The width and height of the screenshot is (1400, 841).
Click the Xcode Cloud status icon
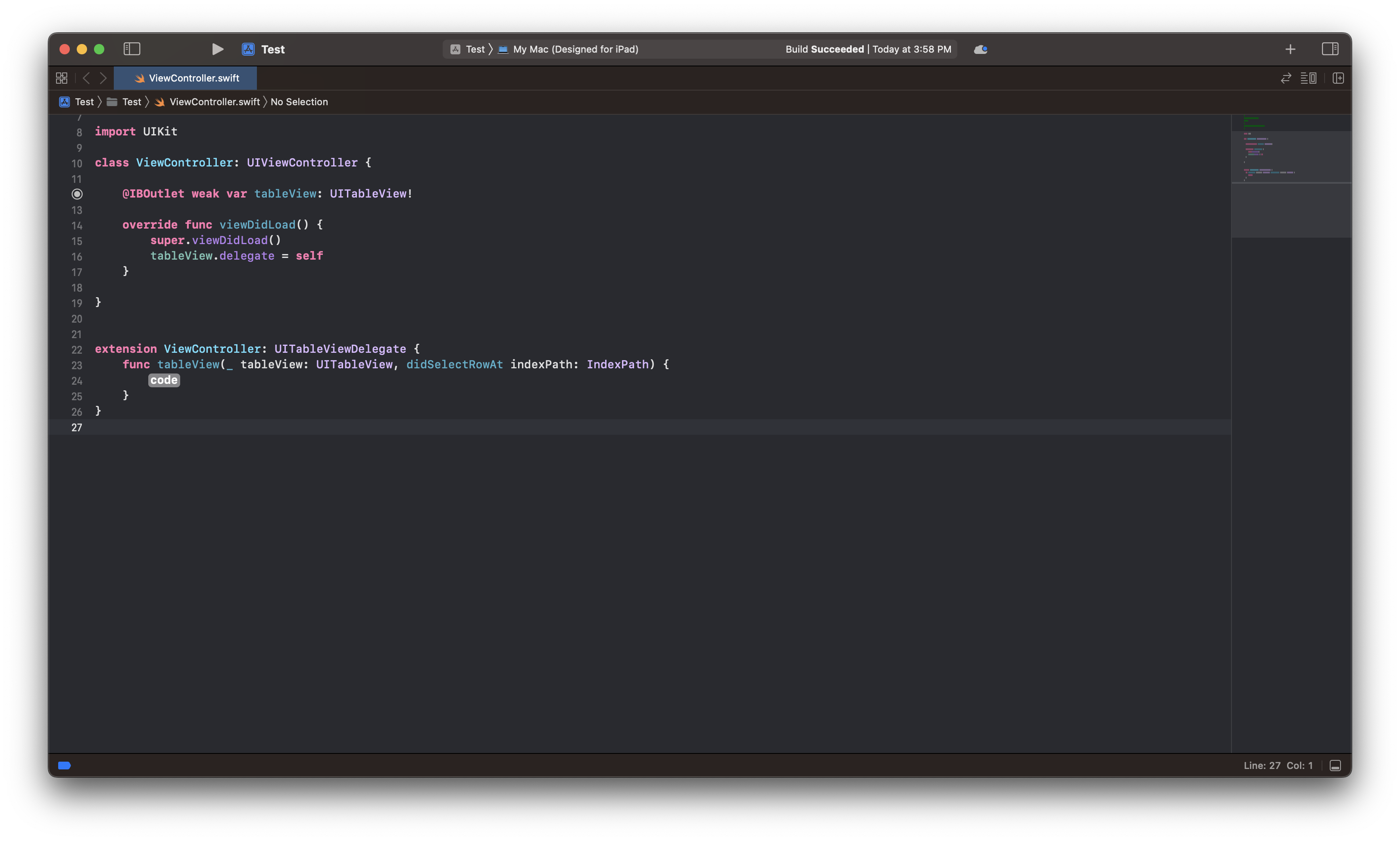(x=980, y=49)
